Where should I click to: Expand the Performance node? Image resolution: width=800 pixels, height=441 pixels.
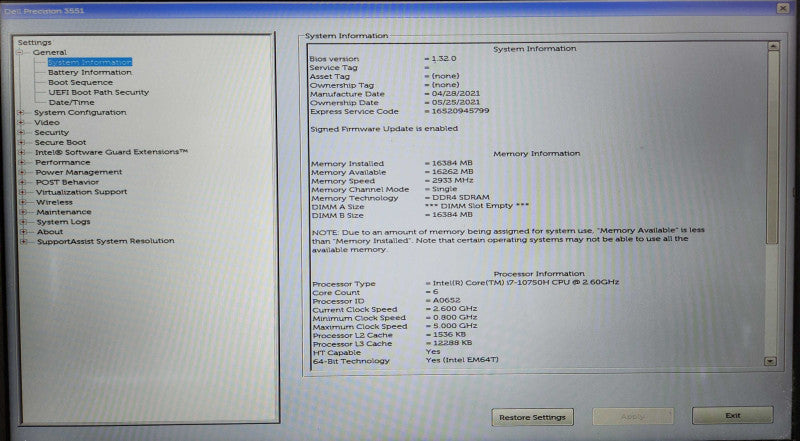[x=22, y=162]
